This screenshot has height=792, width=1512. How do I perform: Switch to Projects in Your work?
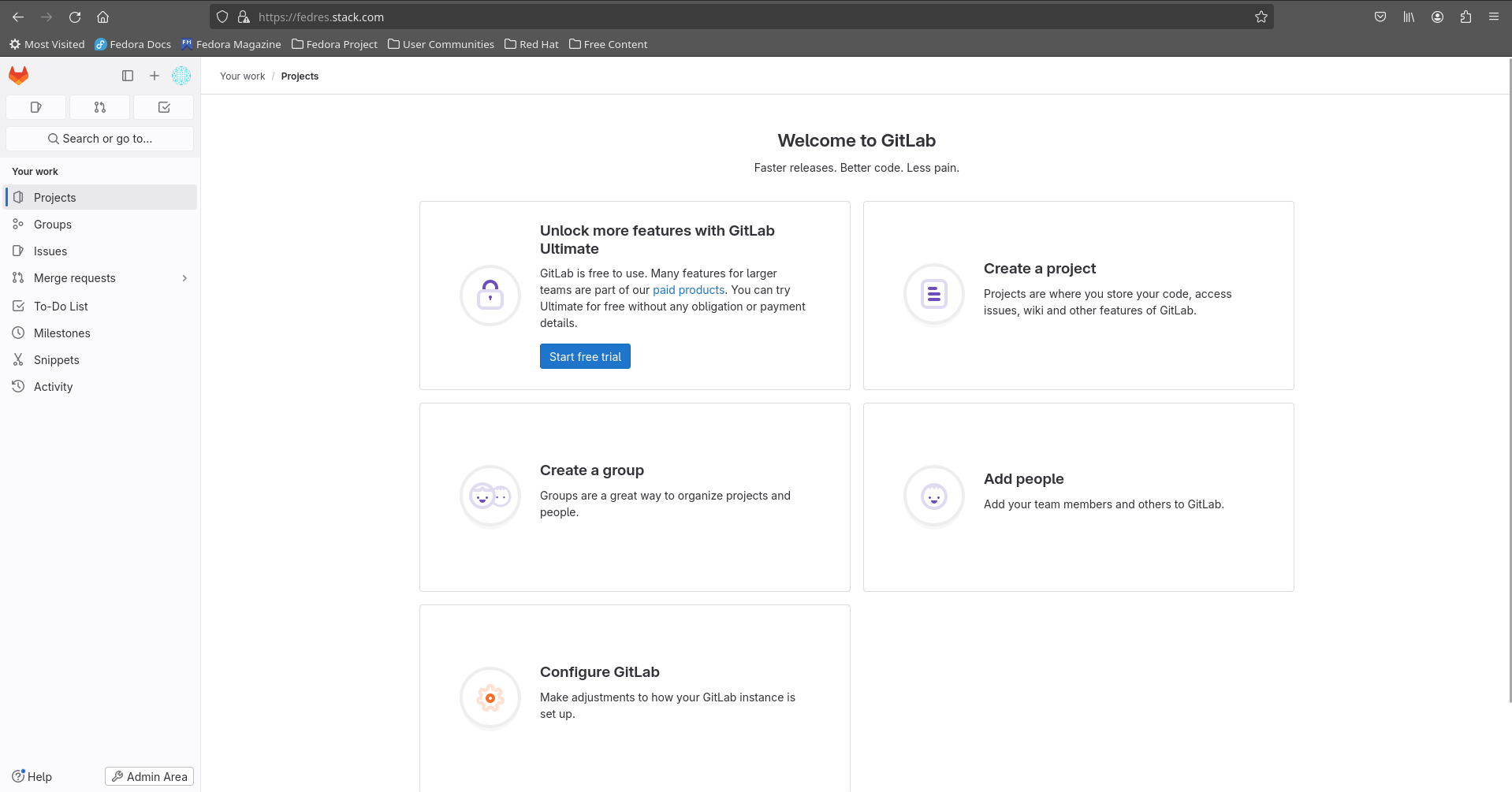(55, 197)
